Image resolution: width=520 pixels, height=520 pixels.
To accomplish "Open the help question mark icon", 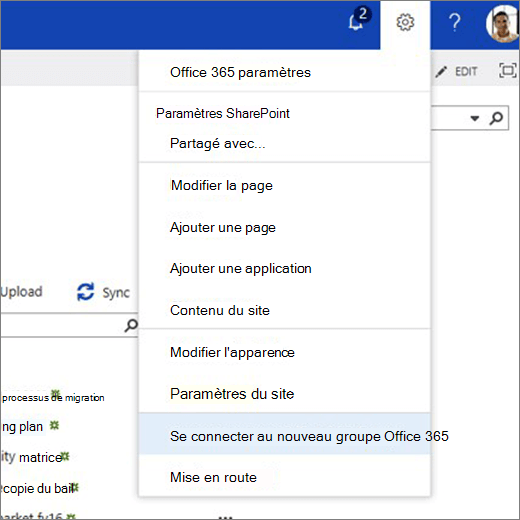I will 455,23.
